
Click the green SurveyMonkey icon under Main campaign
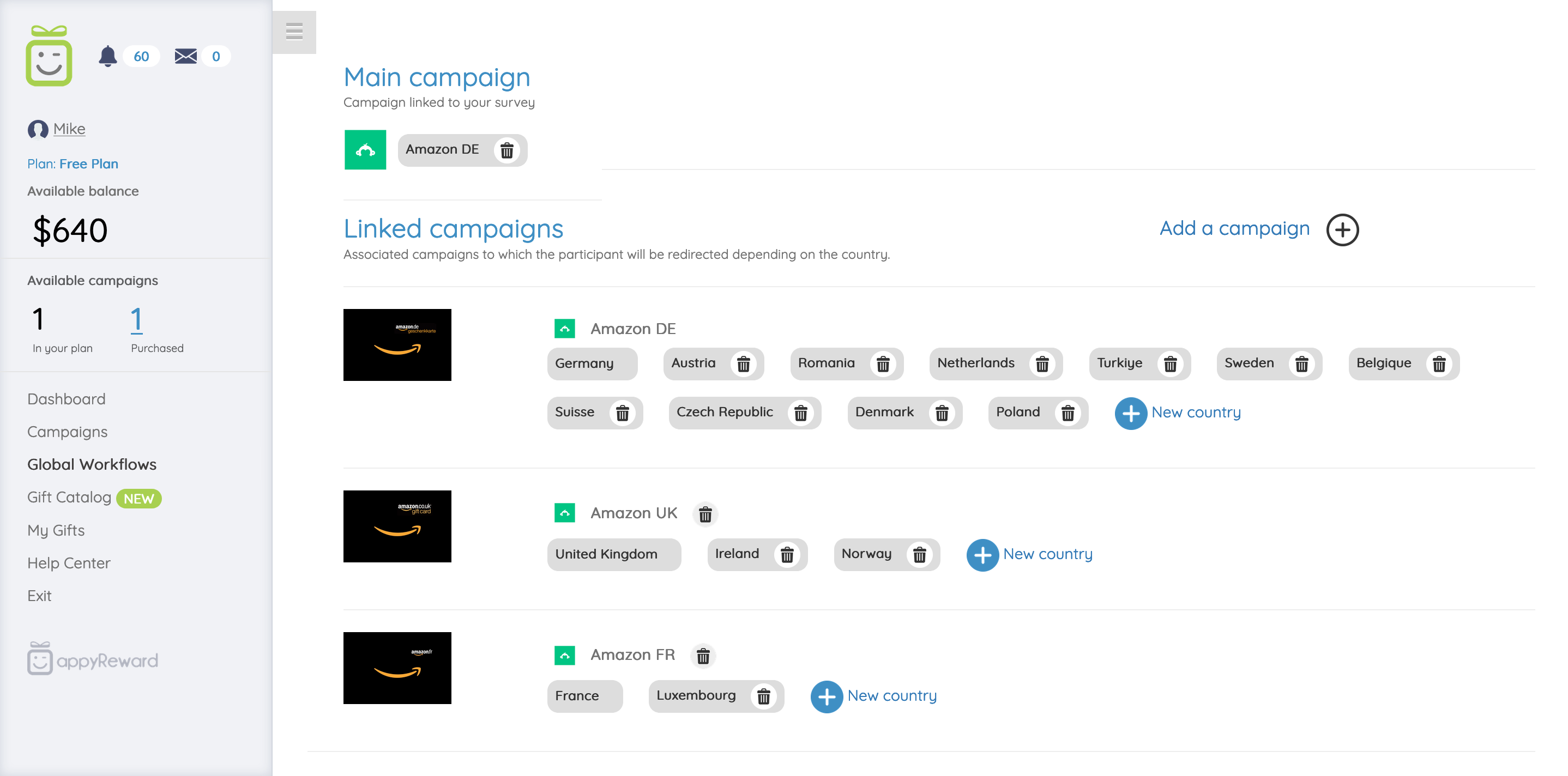tap(365, 150)
